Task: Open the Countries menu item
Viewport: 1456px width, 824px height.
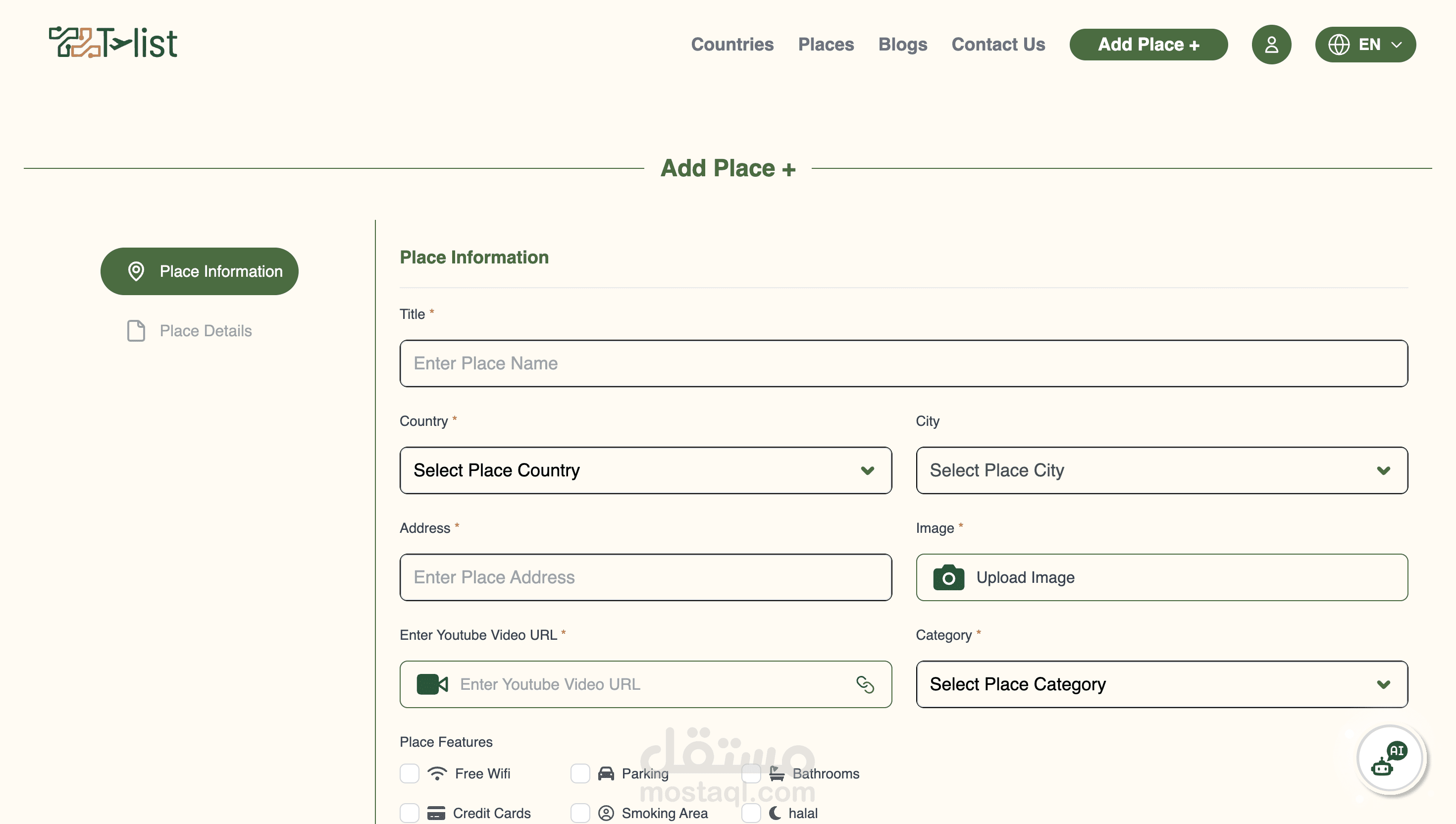Action: pos(731,44)
